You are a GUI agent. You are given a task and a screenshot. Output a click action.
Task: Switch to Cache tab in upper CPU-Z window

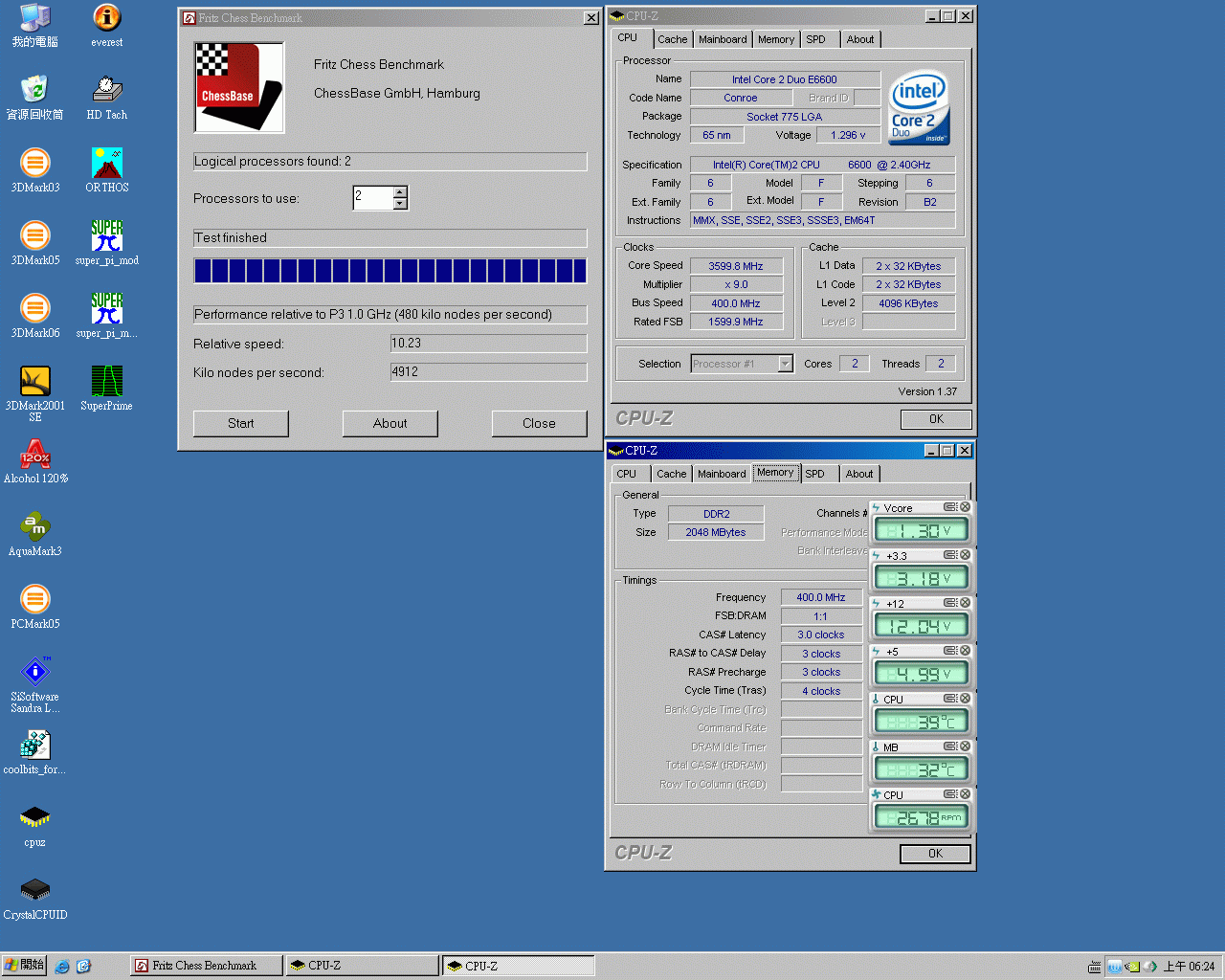coord(672,39)
